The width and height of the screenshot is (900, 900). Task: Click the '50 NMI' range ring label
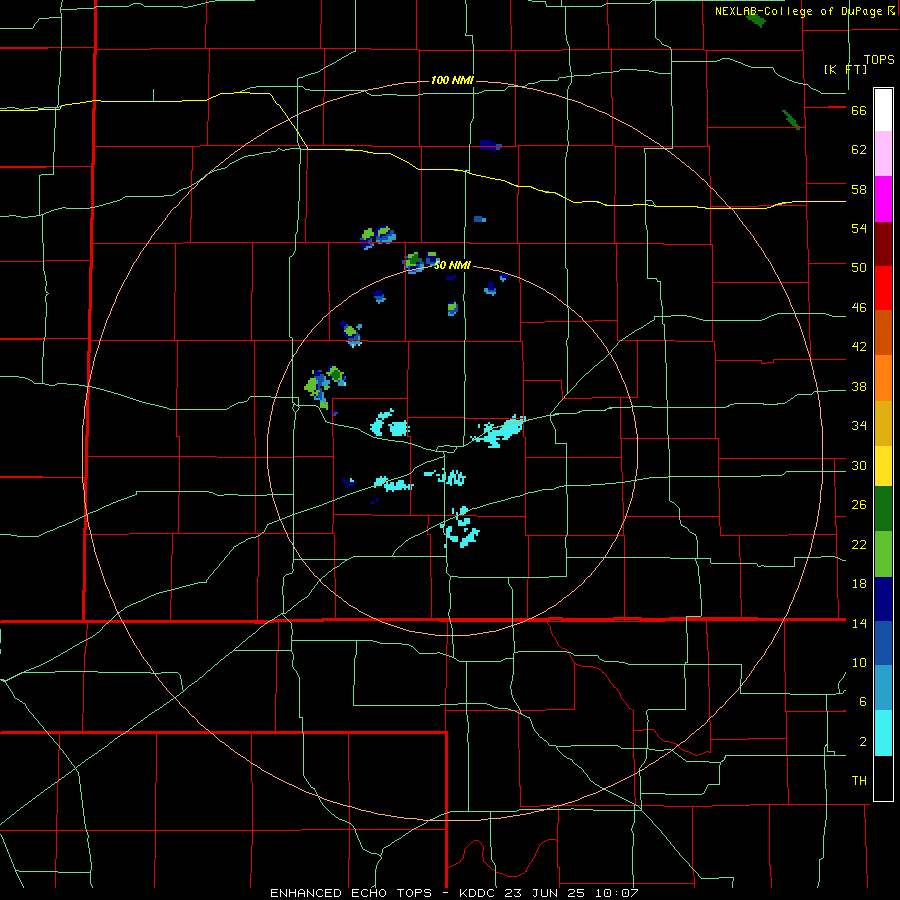[x=452, y=265]
